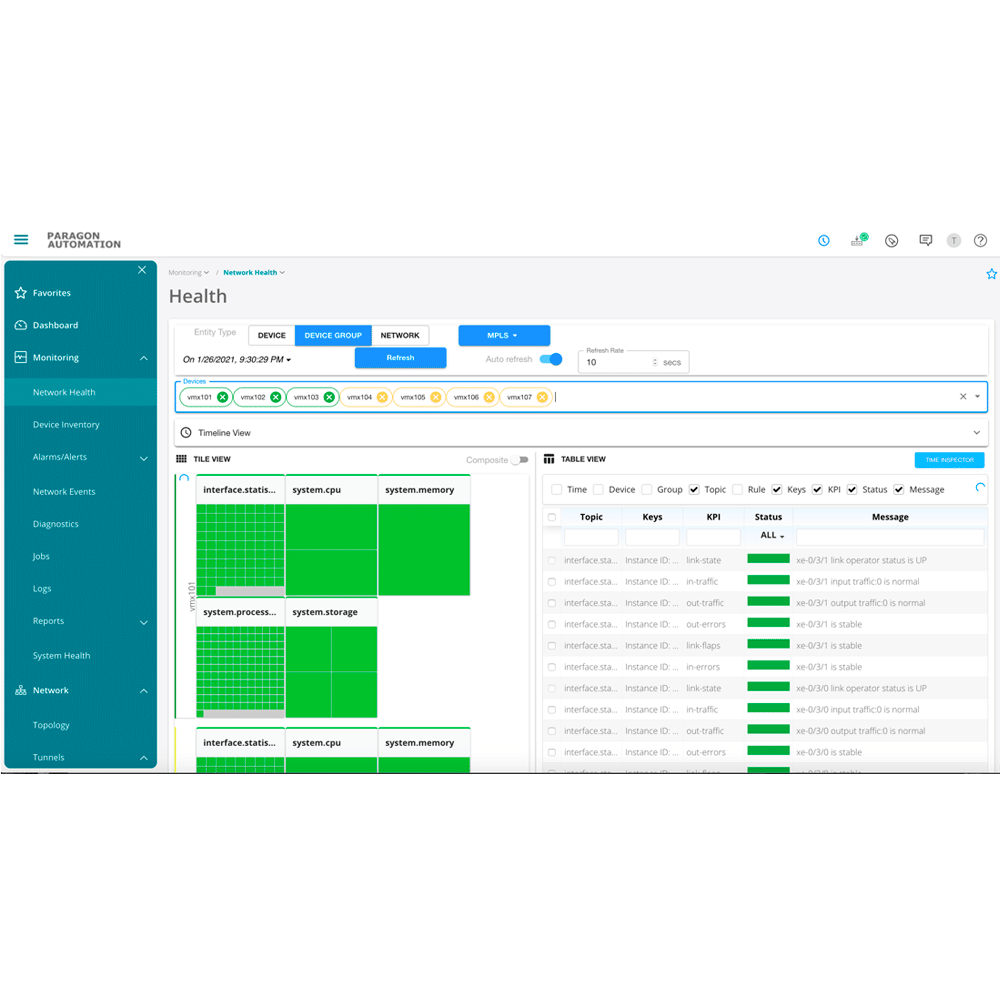The image size is (1000, 1000).
Task: Check the Group column checkbox
Action: point(647,490)
